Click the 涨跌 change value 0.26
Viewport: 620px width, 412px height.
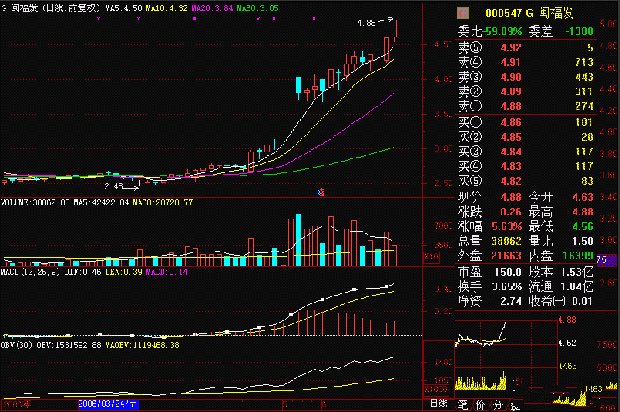tap(511, 212)
